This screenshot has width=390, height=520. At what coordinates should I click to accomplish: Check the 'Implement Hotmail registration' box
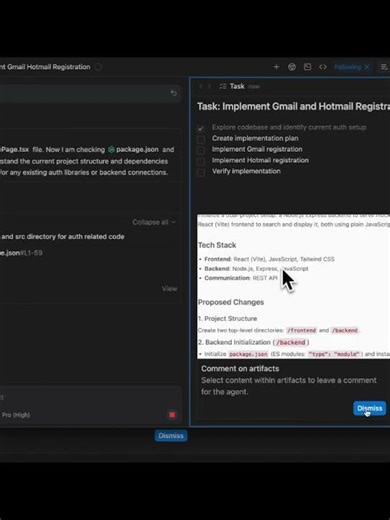pos(201,161)
